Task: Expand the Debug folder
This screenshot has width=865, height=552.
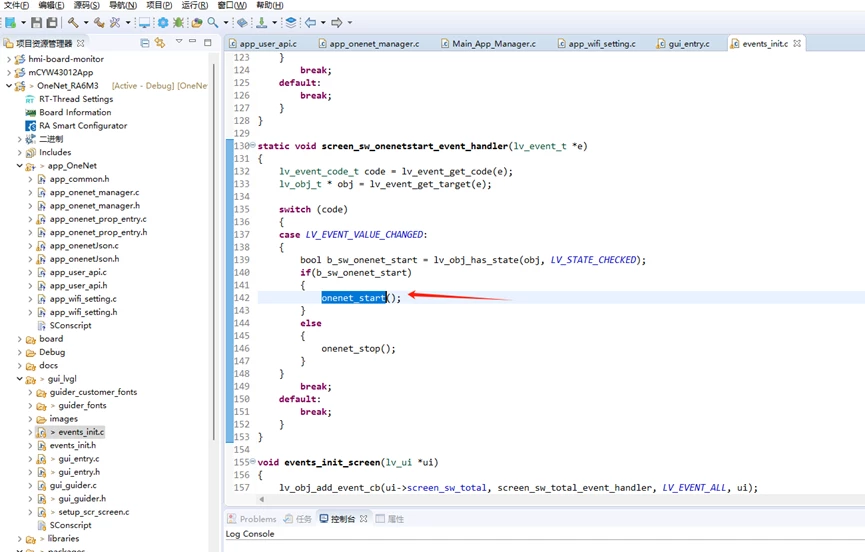Action: [19, 352]
